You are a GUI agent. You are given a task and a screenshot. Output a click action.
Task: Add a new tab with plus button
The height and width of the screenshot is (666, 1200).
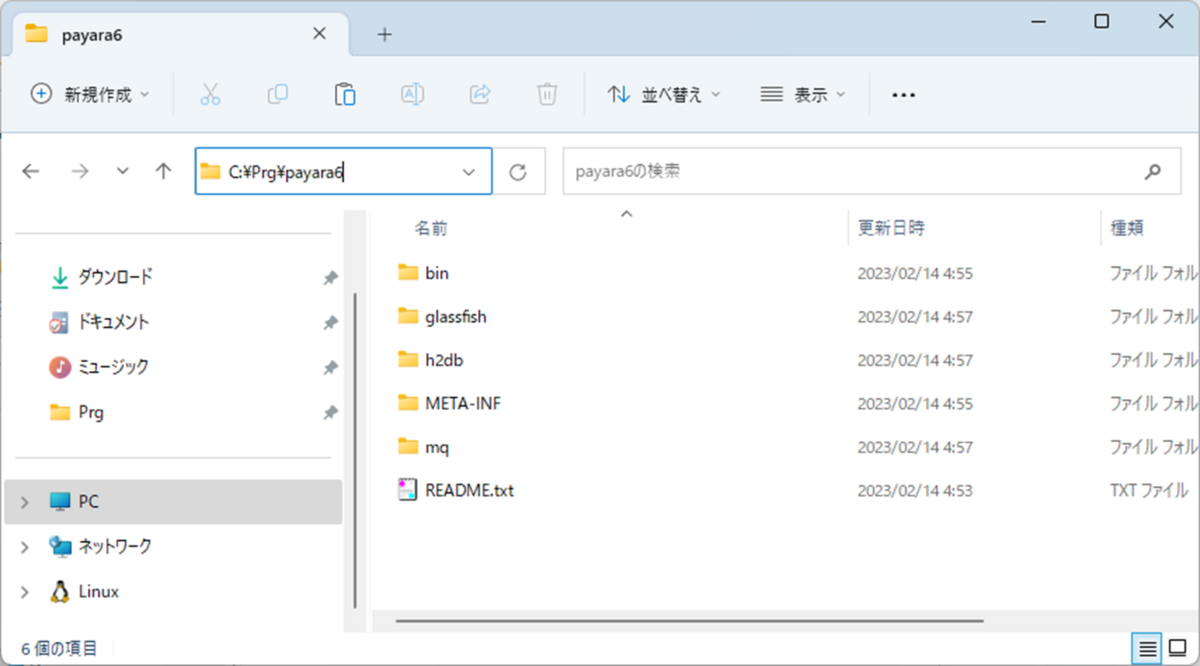coord(385,34)
